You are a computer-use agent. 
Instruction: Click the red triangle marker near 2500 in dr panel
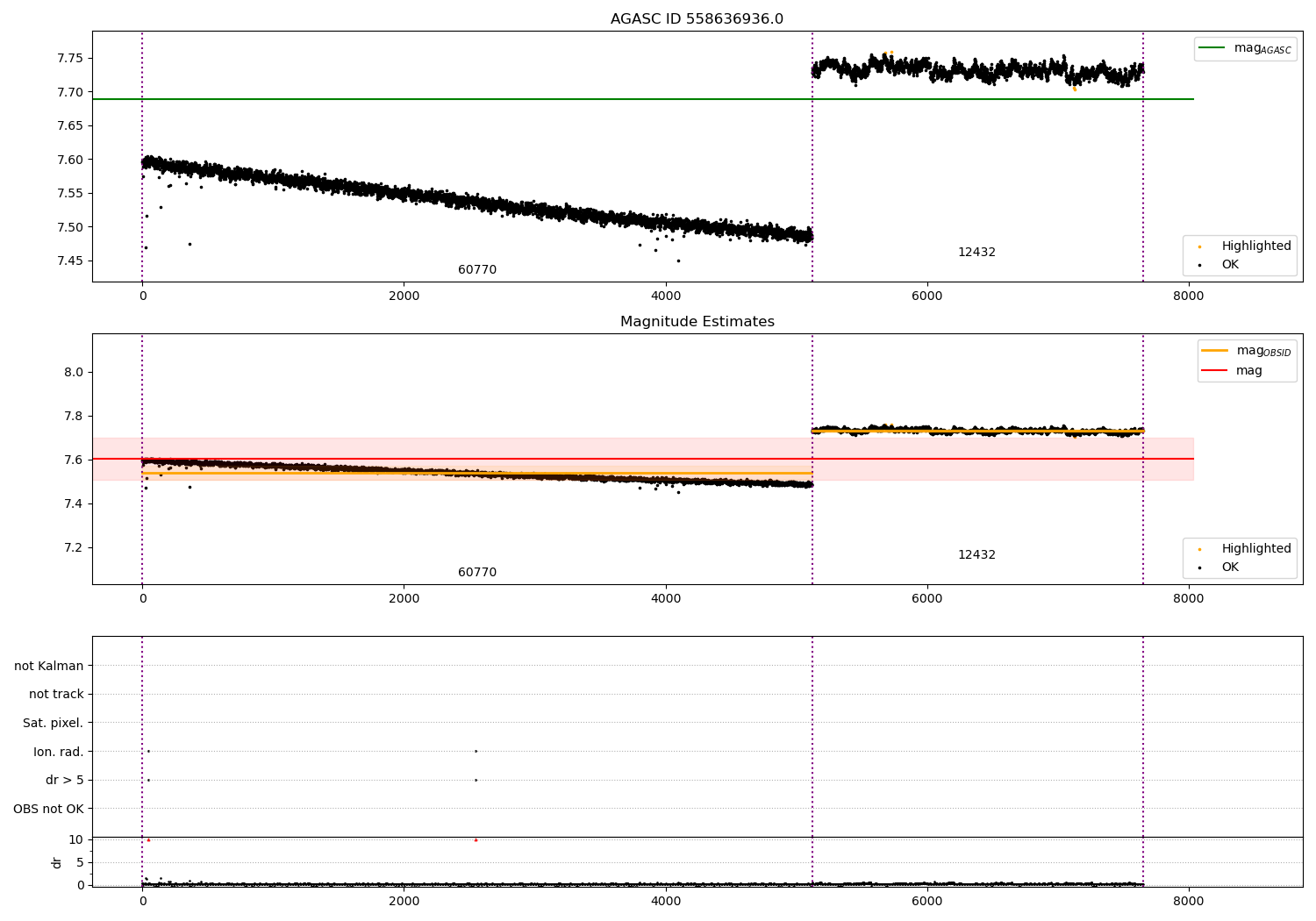click(x=476, y=840)
